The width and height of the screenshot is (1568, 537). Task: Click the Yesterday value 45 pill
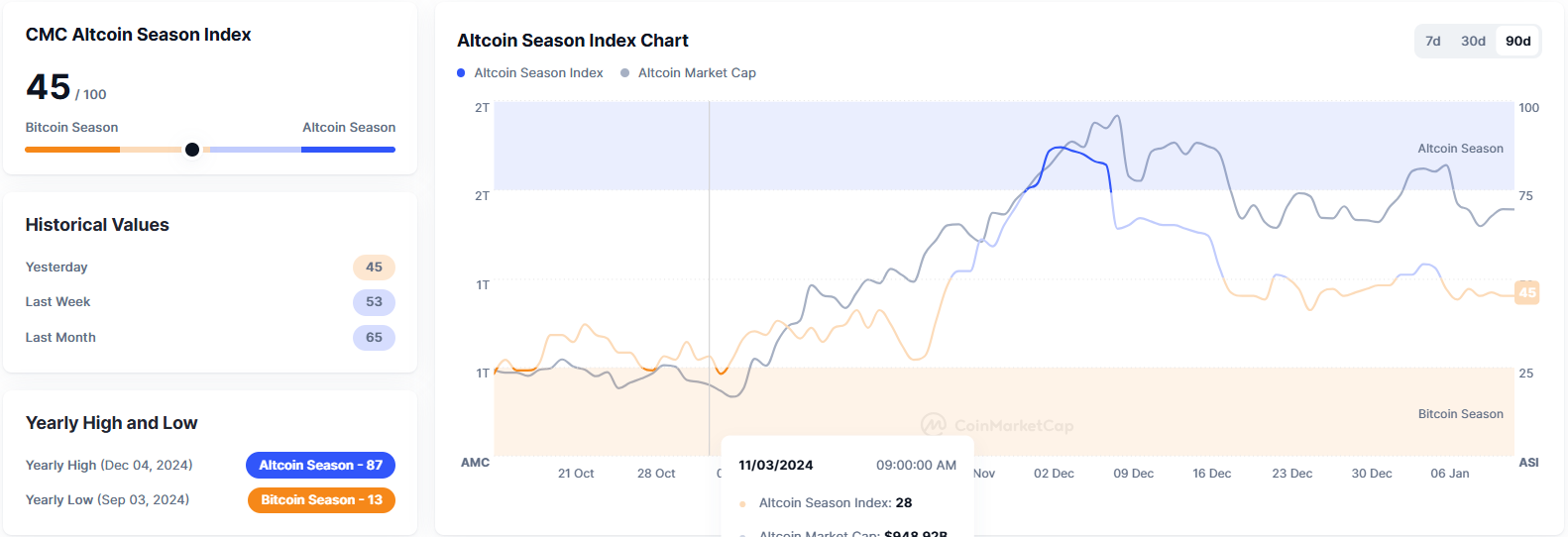[x=374, y=268]
